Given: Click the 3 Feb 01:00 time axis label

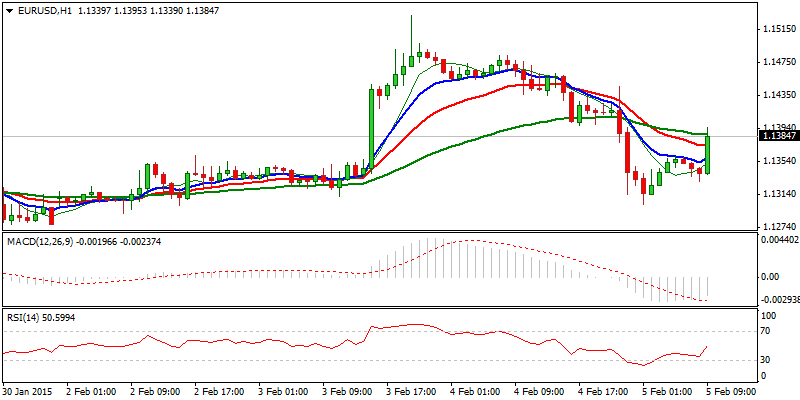Looking at the screenshot, I should (x=283, y=392).
